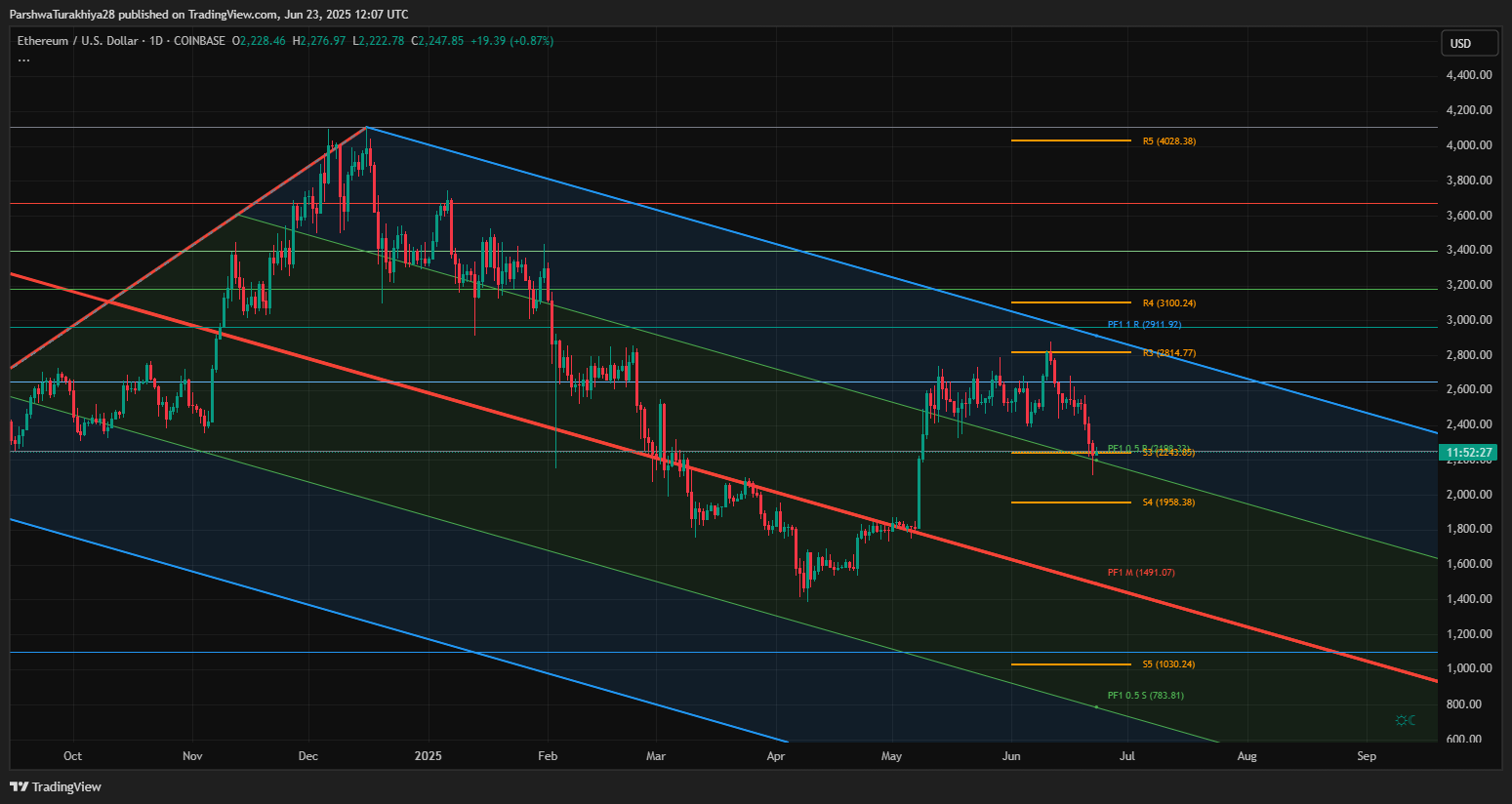The image size is (1512, 804).
Task: Select the PF1 M (1491.07) median label
Action: [1141, 573]
